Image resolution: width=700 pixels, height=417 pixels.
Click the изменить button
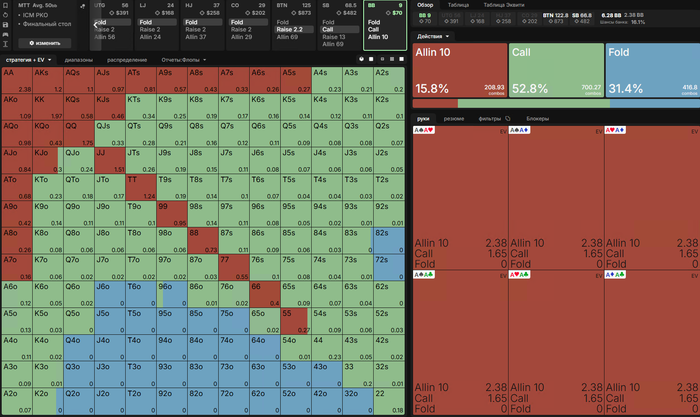coord(45,43)
